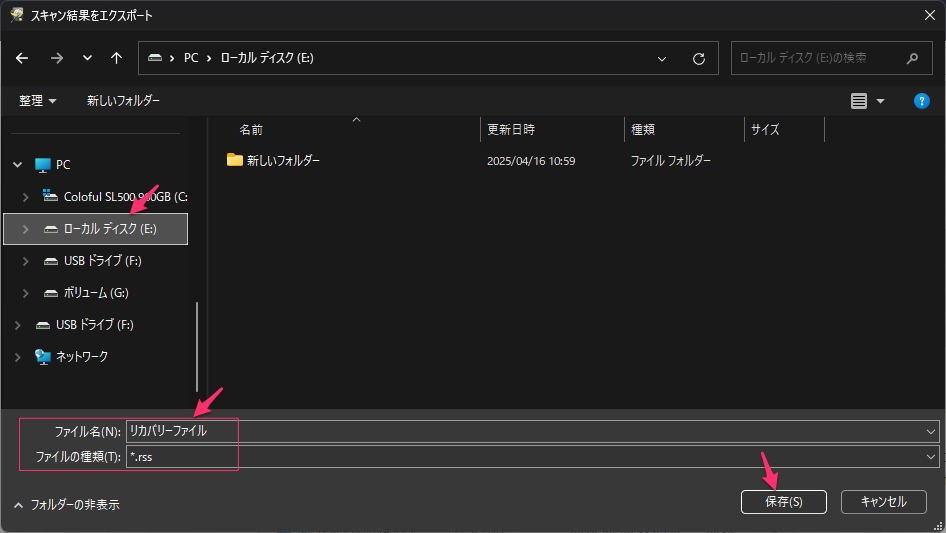Select the 新しいフォルダー folder in file list
The width and height of the screenshot is (946, 533).
(x=283, y=160)
